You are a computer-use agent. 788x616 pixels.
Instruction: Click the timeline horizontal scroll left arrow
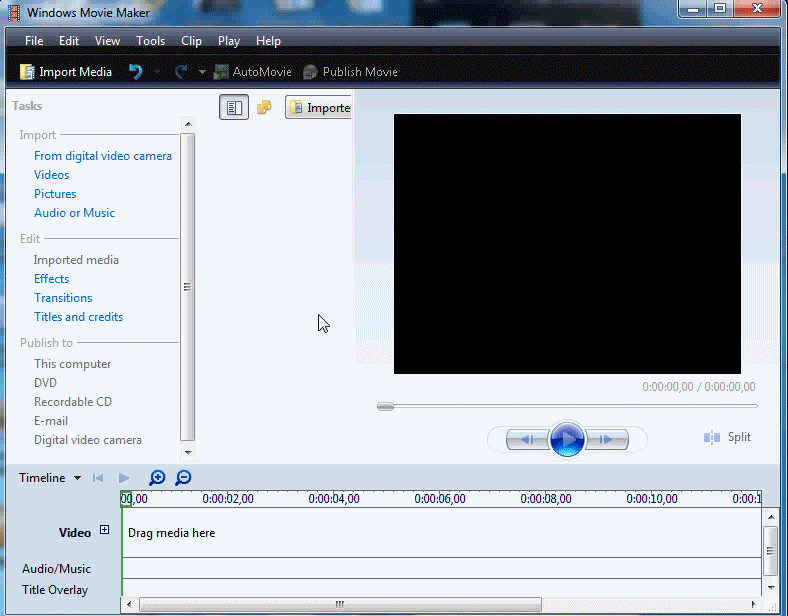click(129, 604)
